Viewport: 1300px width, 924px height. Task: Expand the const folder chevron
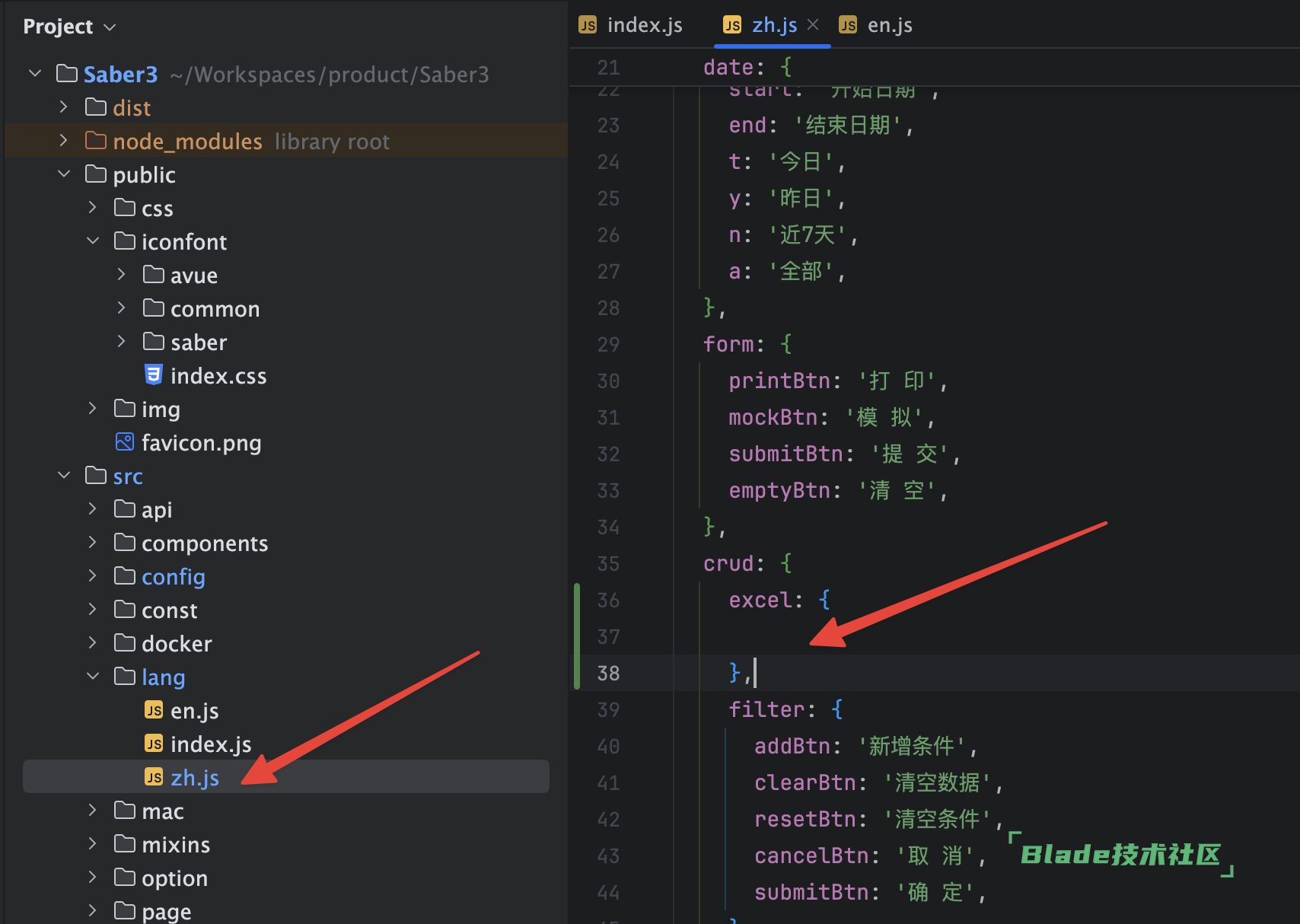point(93,610)
